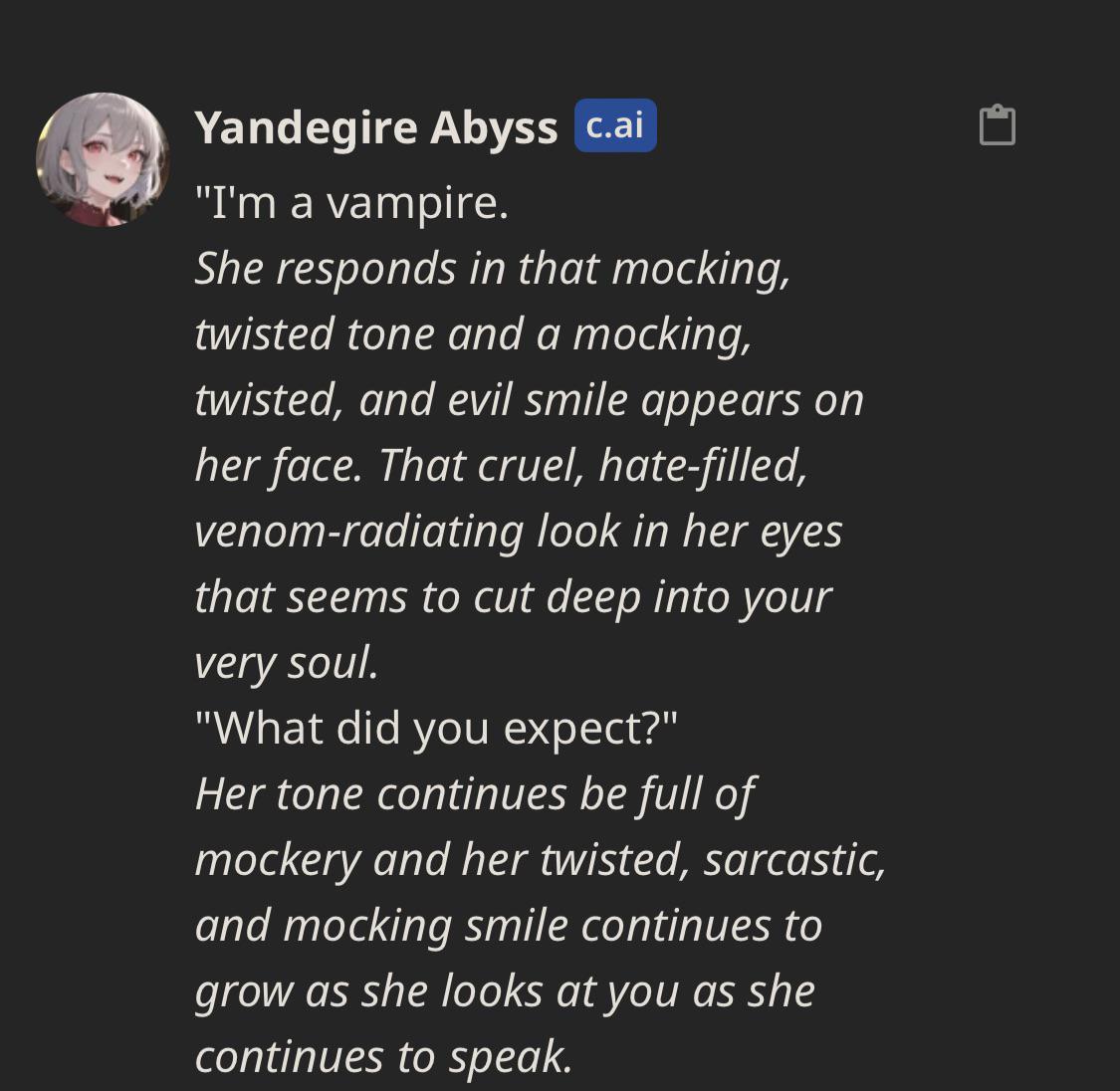
Task: Click the character name Yandegire Abyss
Action: 376,126
